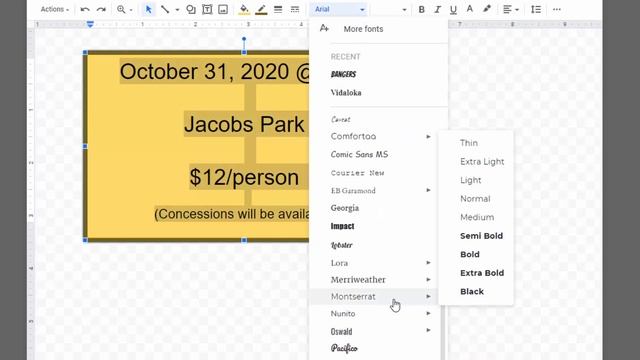640x360 pixels.
Task: Select the Oswald font
Action: (x=341, y=331)
